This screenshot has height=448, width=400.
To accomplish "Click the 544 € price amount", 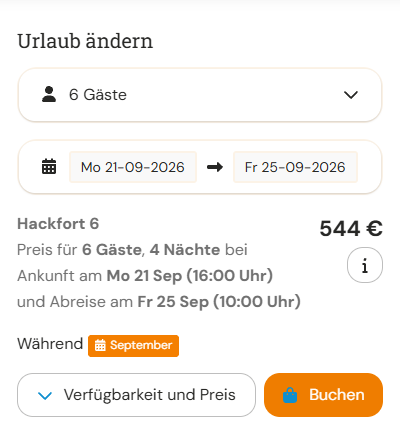I will 351,229.
